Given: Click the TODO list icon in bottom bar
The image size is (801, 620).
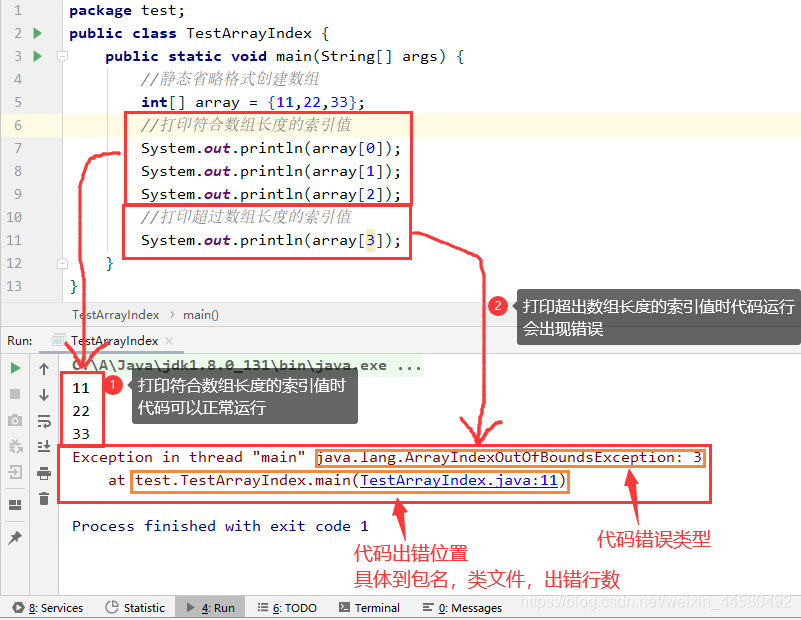Looking at the screenshot, I should 263,607.
